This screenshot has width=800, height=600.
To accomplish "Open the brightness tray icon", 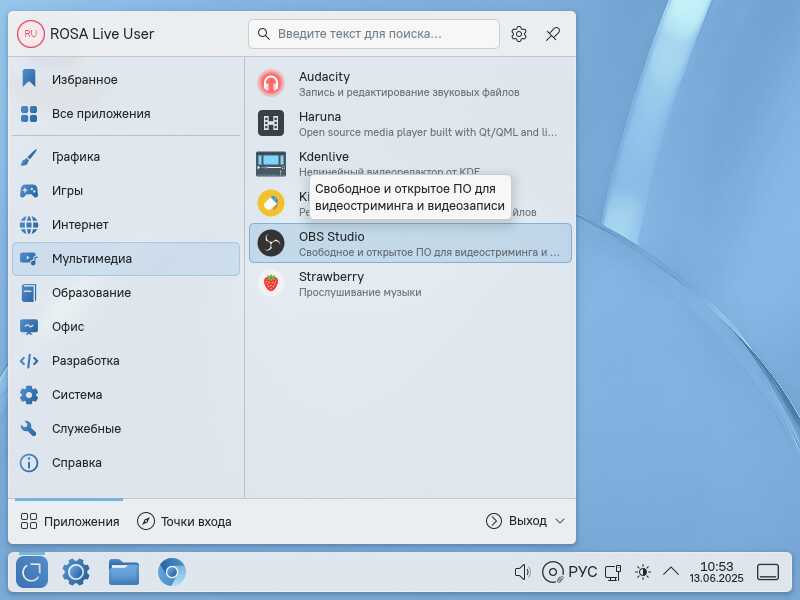I will pos(643,572).
